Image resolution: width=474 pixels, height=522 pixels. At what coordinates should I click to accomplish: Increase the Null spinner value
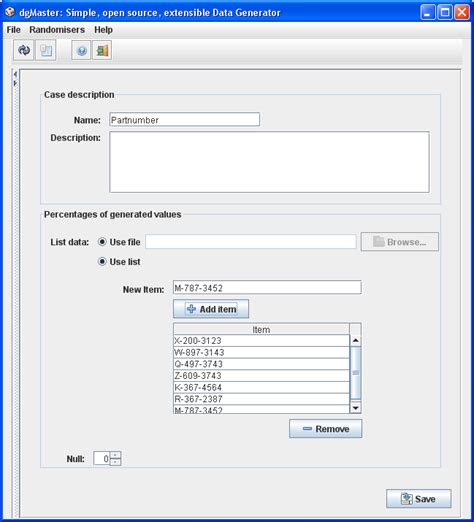coord(115,455)
